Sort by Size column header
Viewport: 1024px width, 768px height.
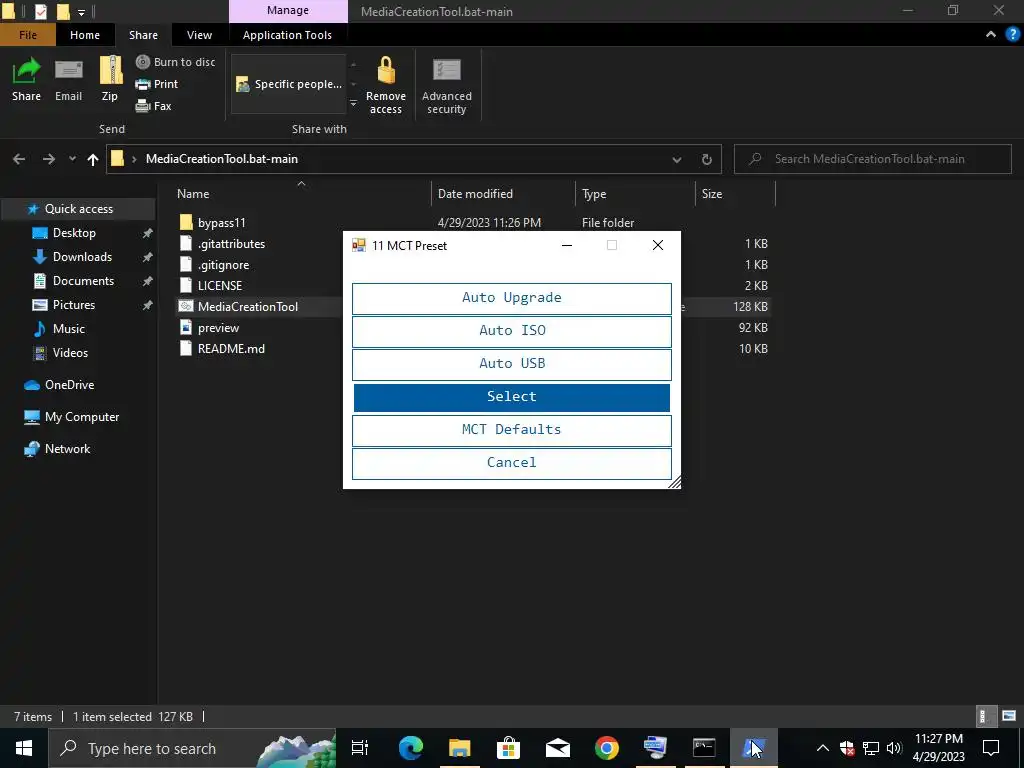(712, 194)
